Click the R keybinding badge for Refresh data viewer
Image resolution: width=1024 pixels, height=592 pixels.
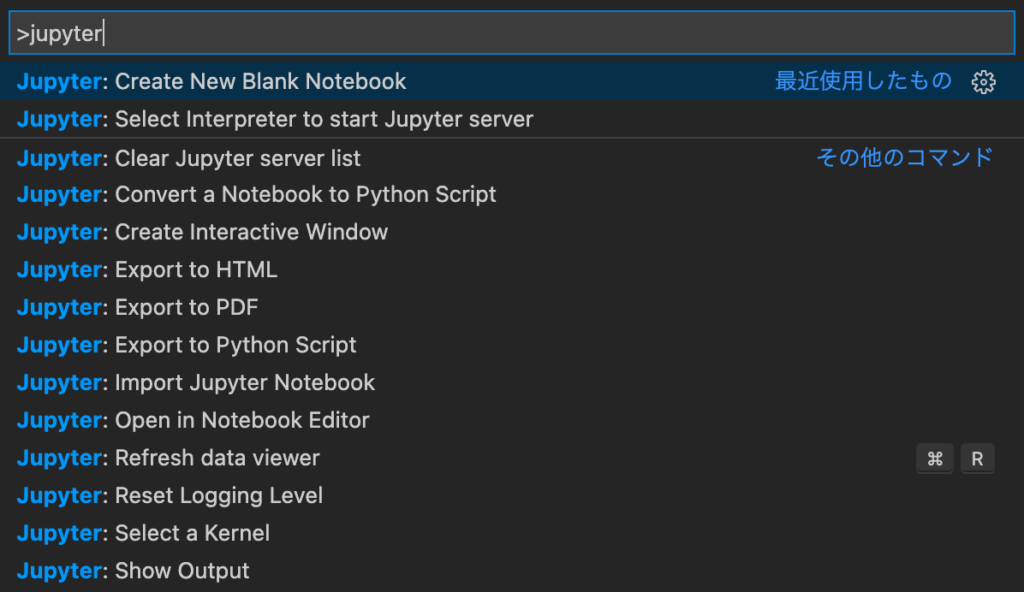[977, 459]
